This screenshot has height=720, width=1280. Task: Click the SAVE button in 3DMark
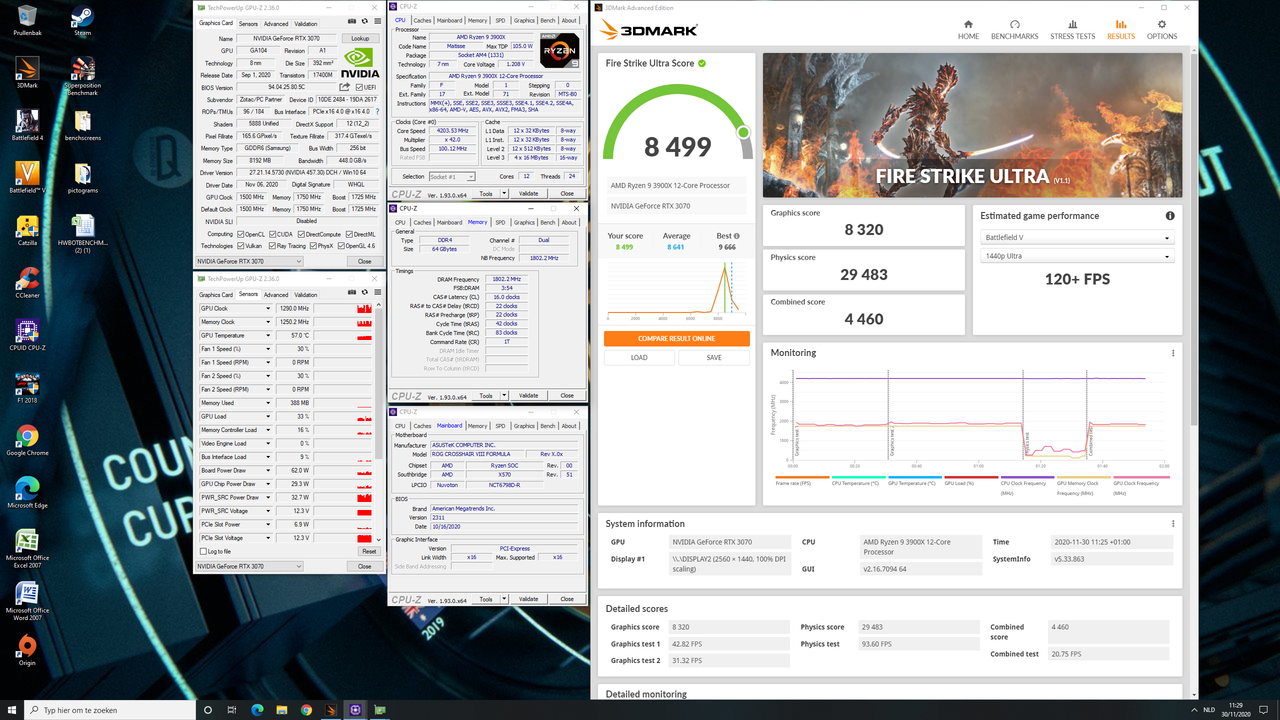(714, 357)
